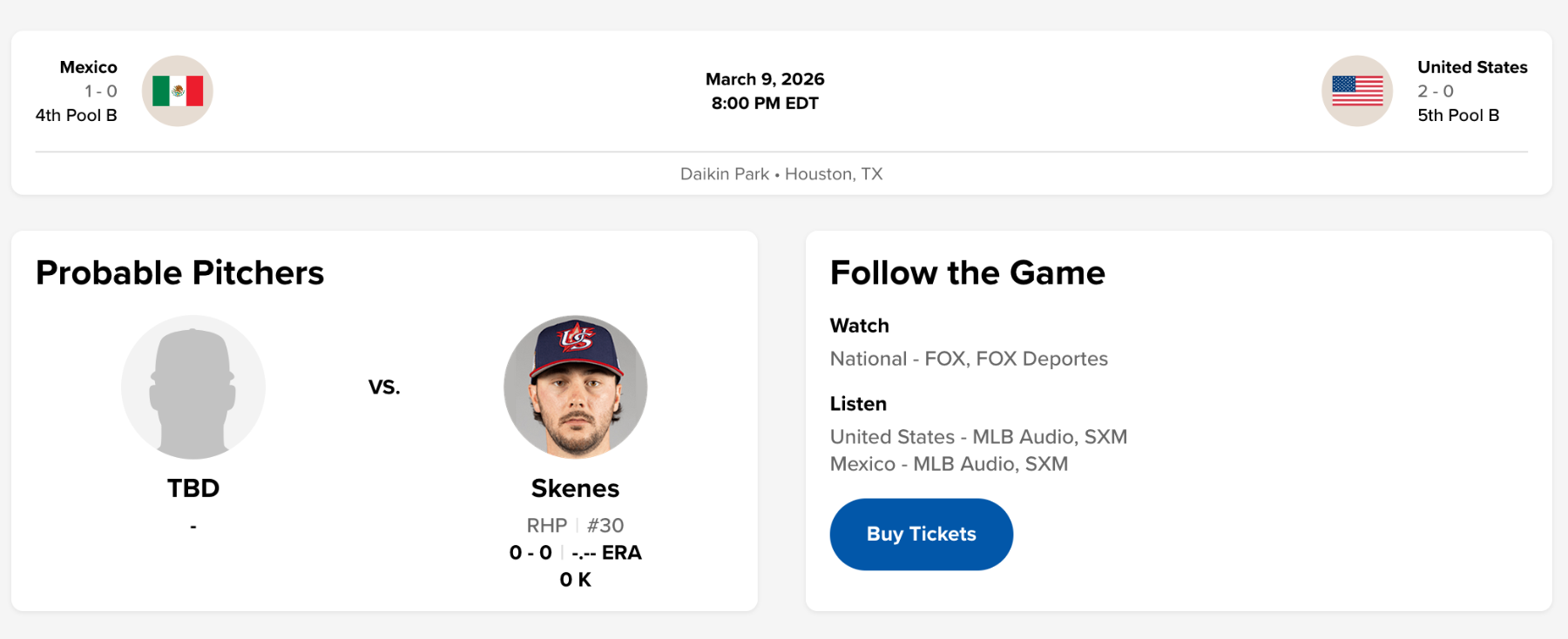Click the United States MLB Audio listing
The height and width of the screenshot is (639, 1568).
tap(978, 437)
